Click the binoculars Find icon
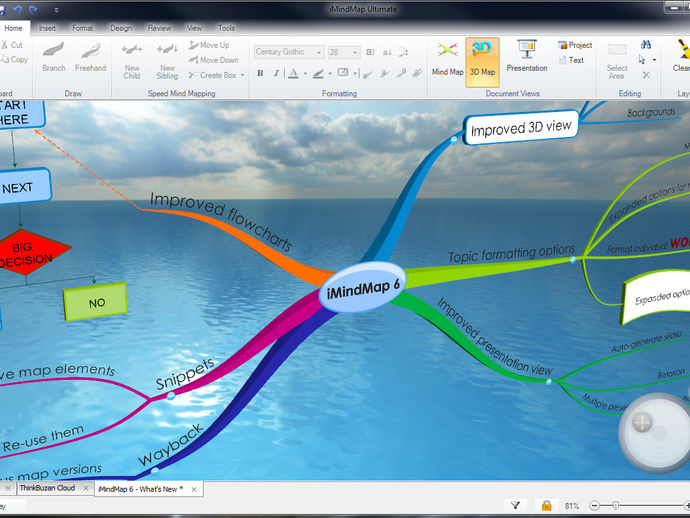This screenshot has height=518, width=690. tap(646, 44)
